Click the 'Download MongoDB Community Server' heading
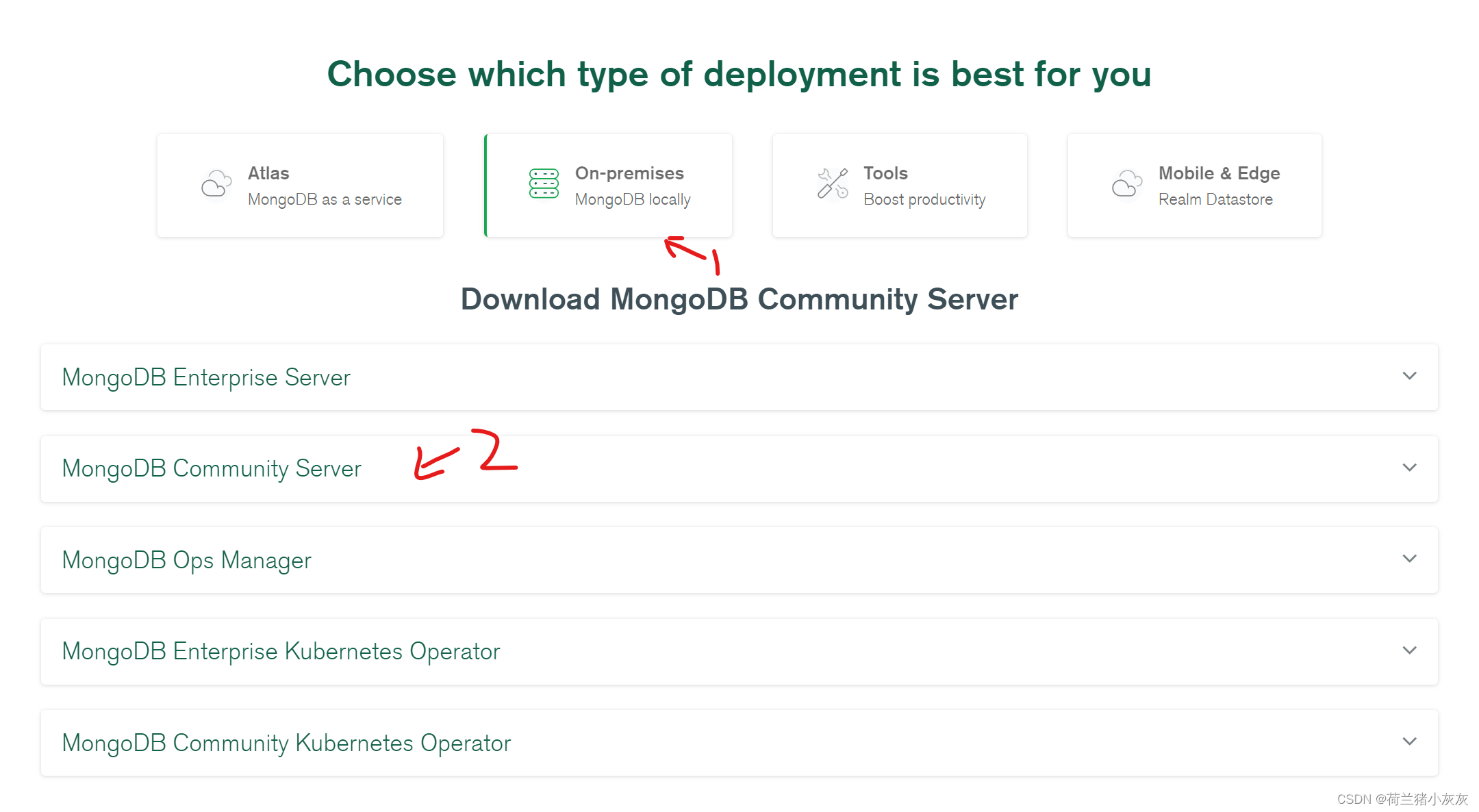This screenshot has width=1479, height=812. click(739, 299)
